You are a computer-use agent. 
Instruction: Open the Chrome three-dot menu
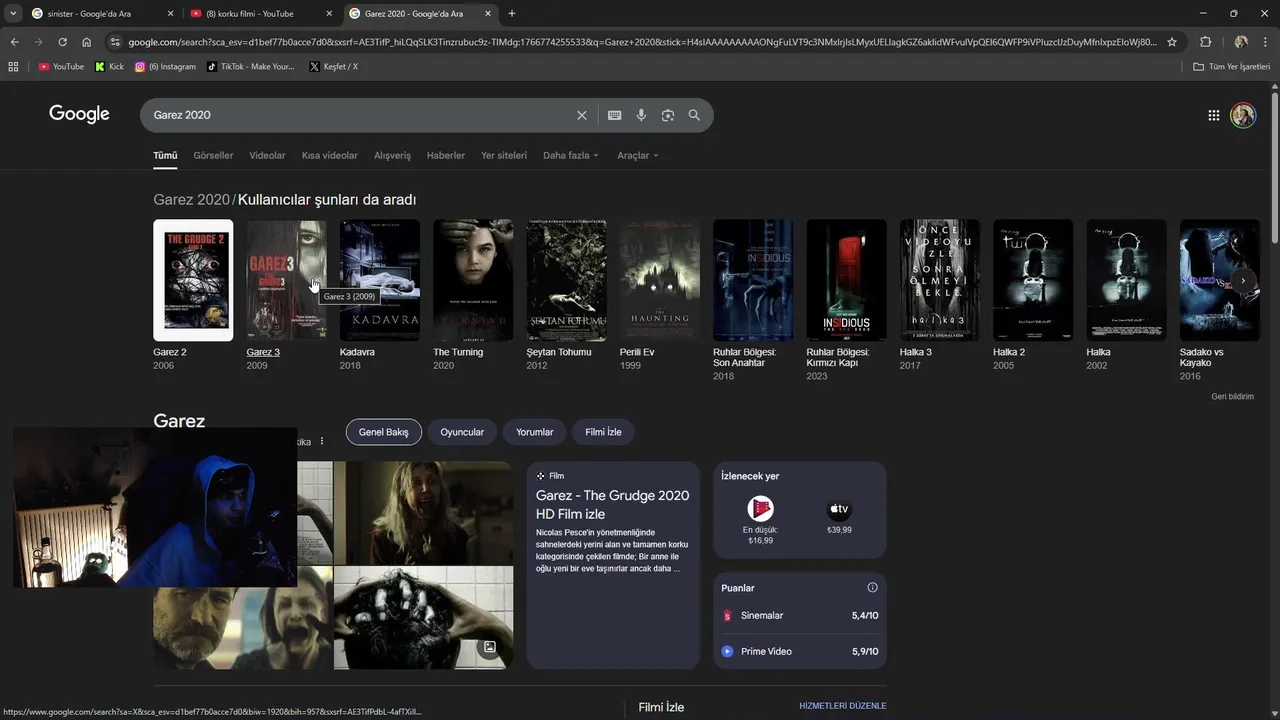(1264, 42)
